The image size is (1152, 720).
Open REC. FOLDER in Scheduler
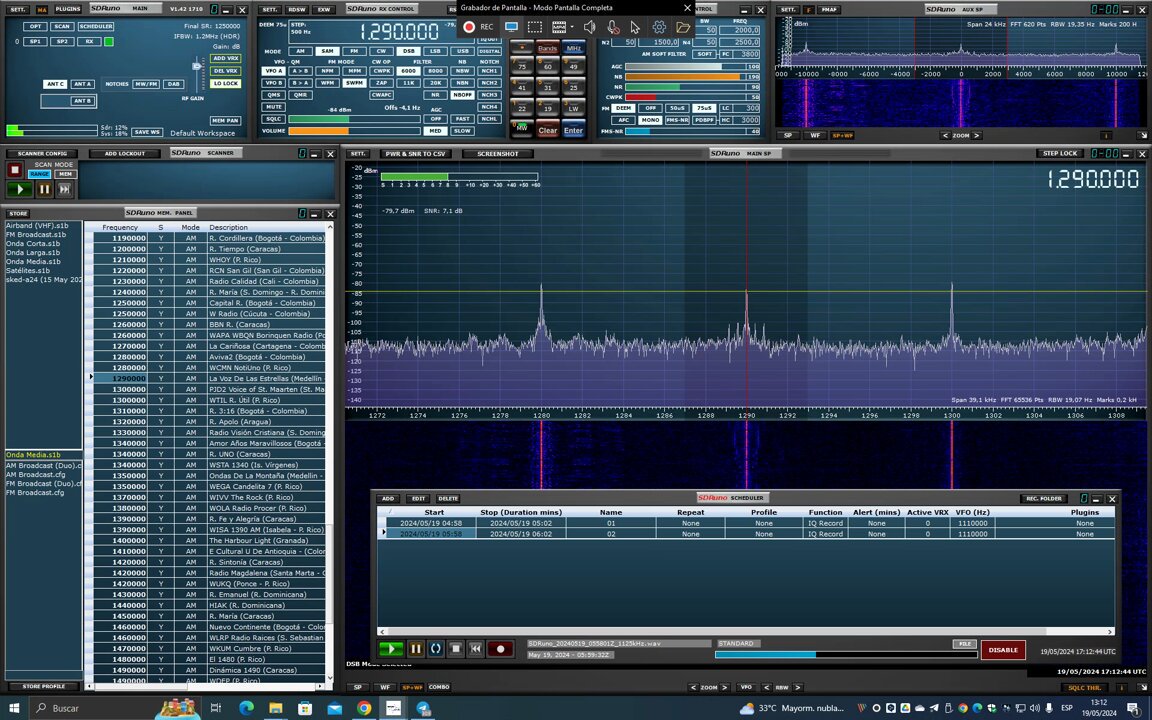pos(1043,498)
